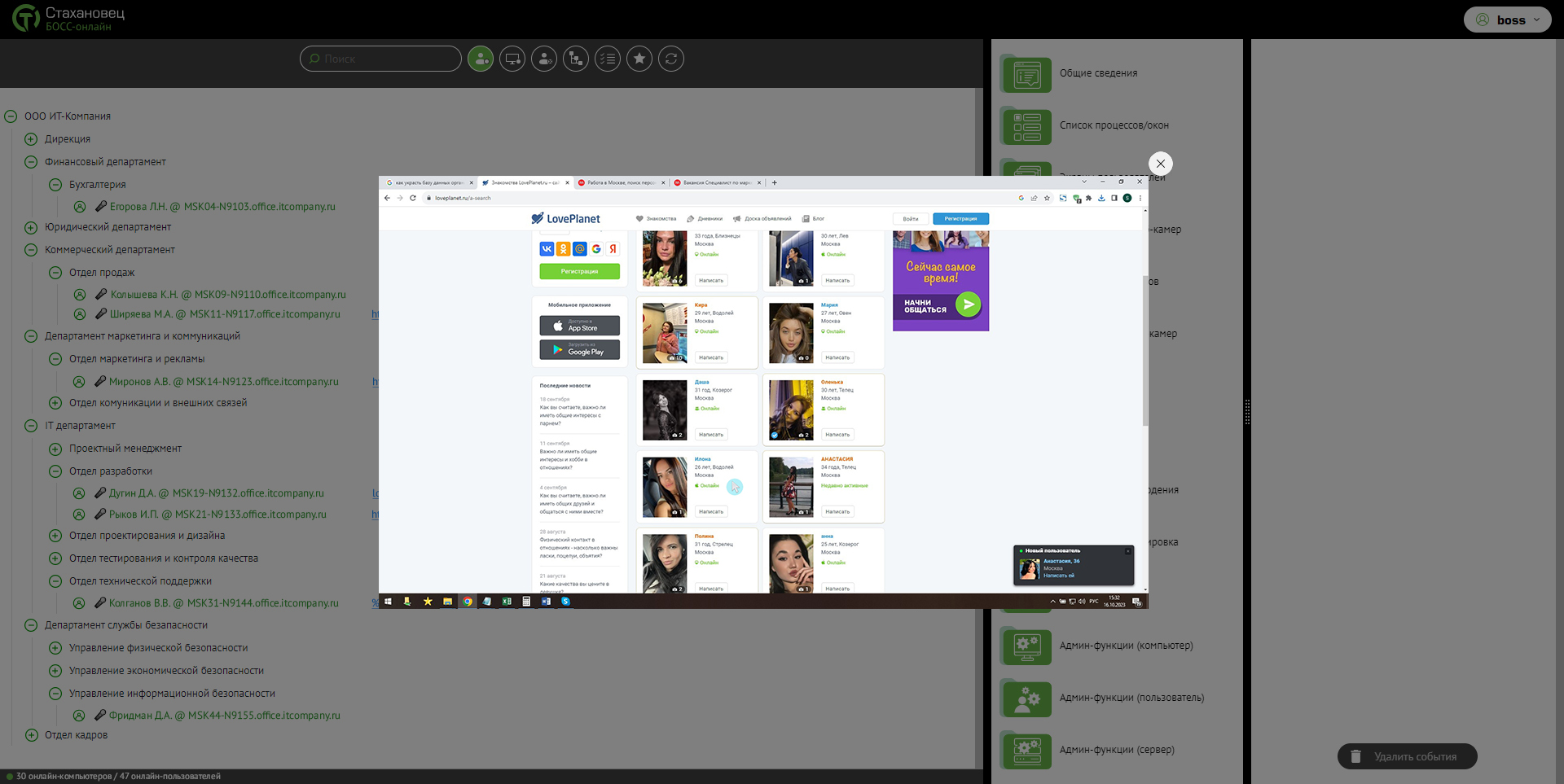Screen dimensions: 1564x784
Task: Select Админ-функции (сервер) menu label
Action: [1117, 750]
